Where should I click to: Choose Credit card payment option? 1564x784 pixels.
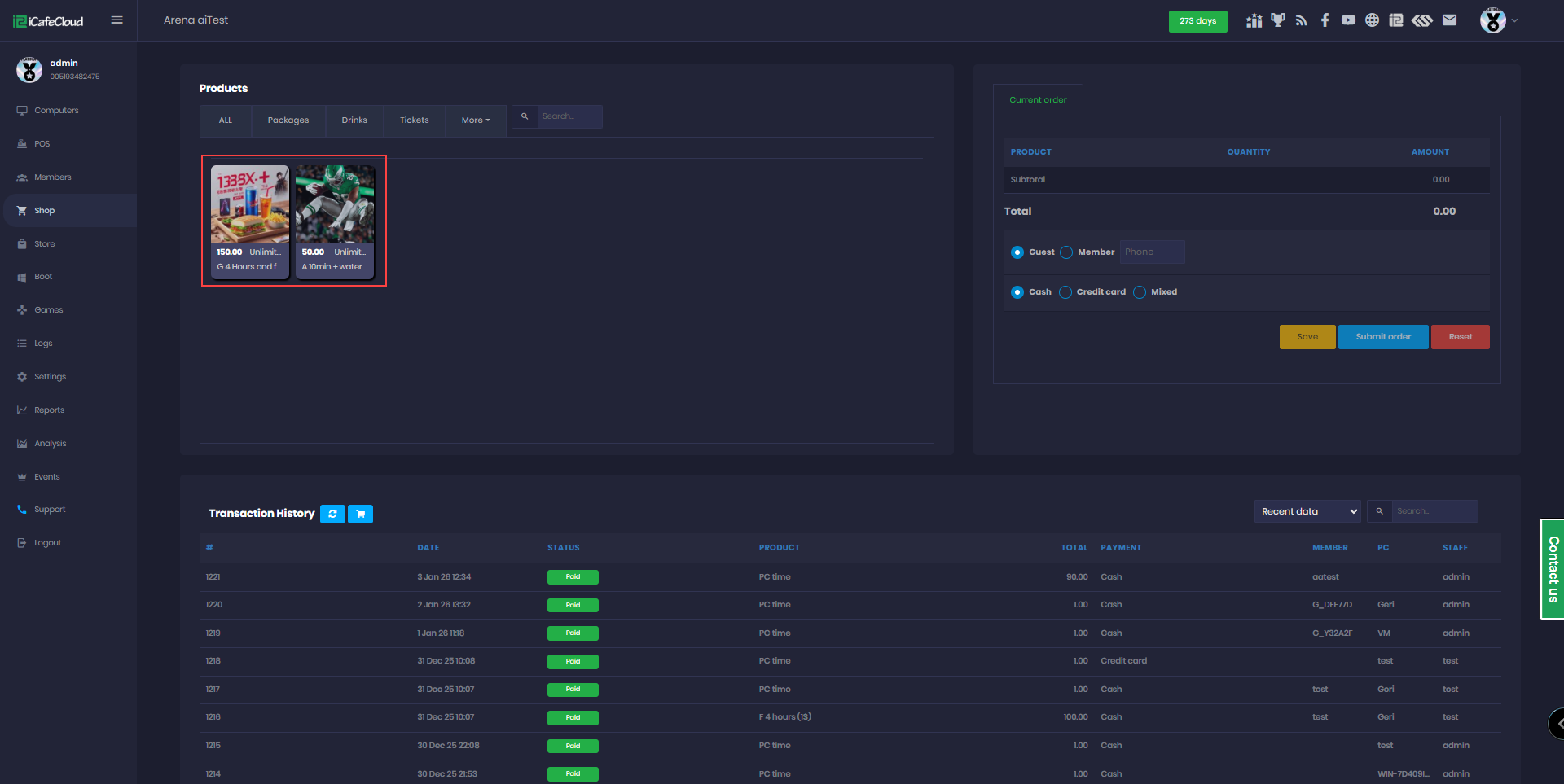coord(1065,292)
